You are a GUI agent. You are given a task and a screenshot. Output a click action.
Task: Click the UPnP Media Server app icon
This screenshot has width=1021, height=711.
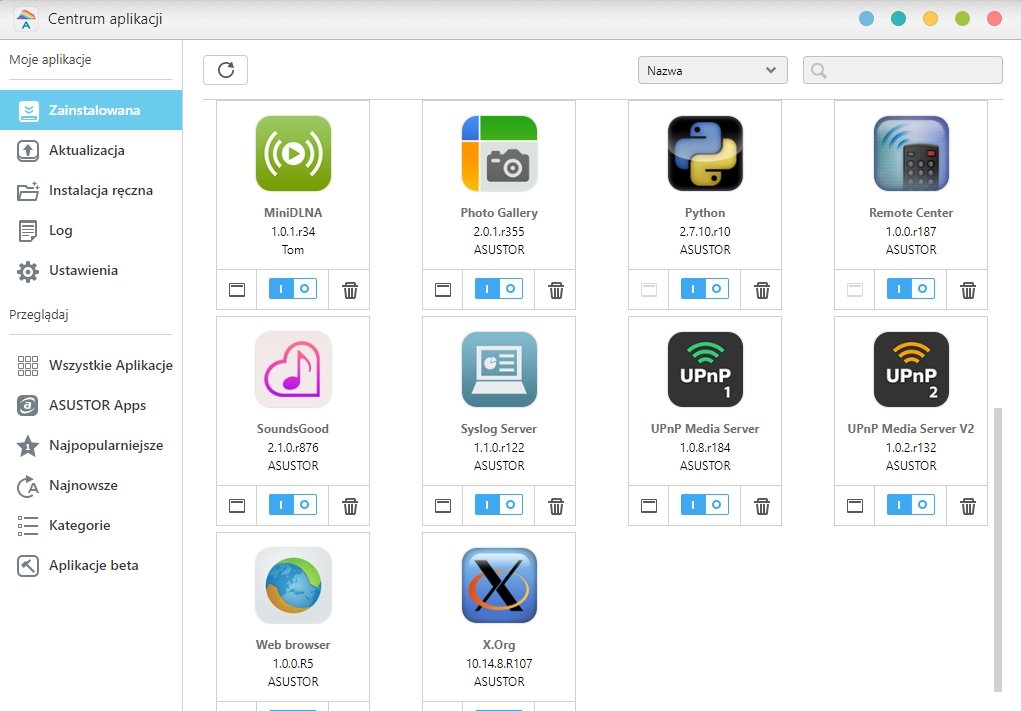(705, 369)
